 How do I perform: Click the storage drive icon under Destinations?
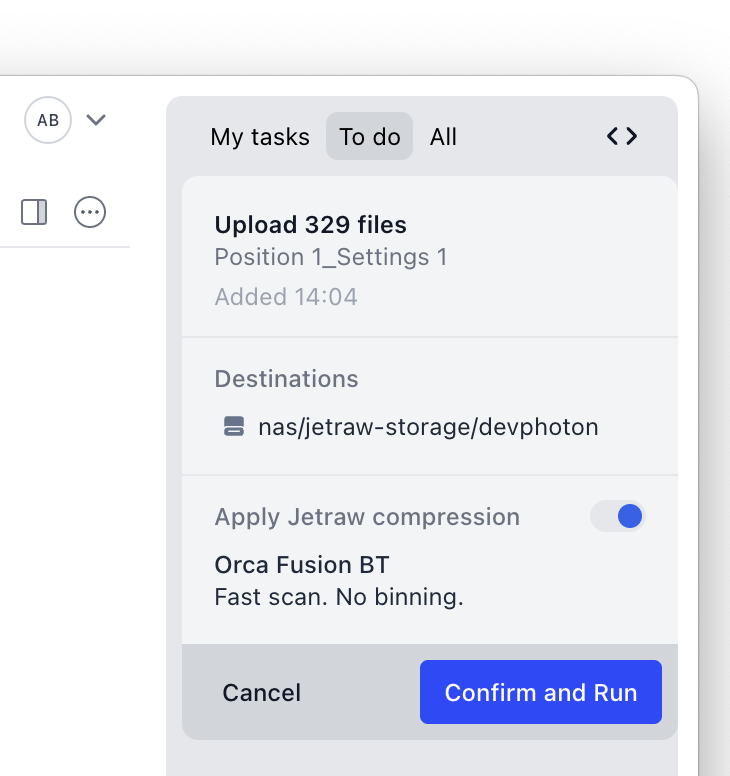[233, 428]
